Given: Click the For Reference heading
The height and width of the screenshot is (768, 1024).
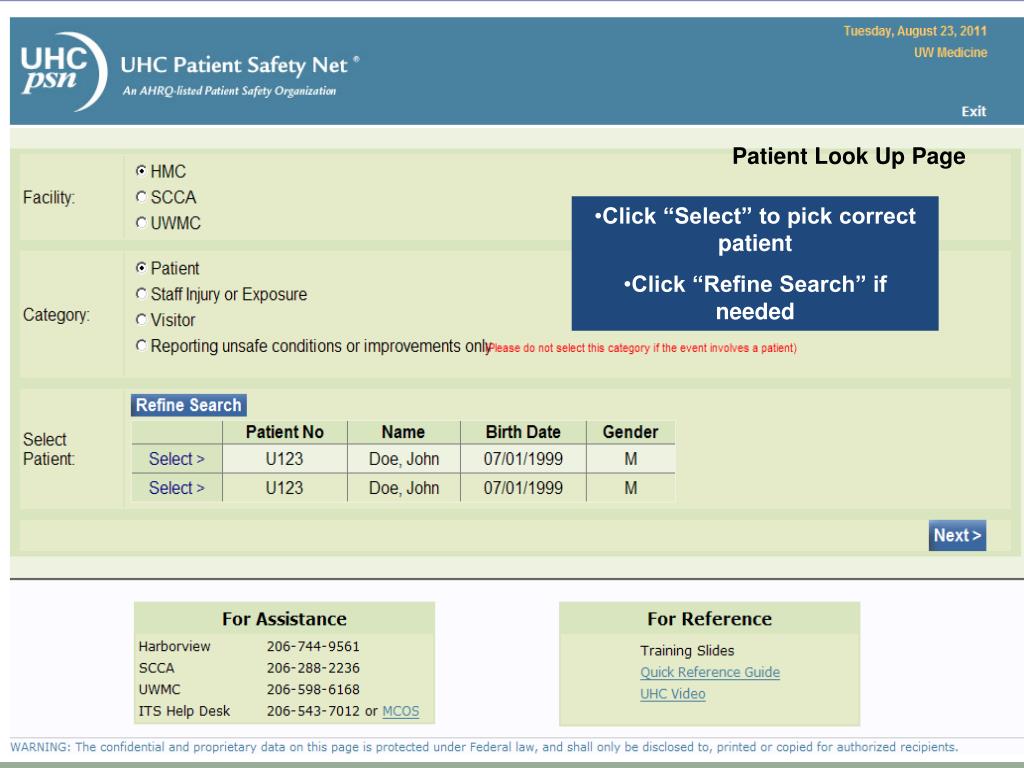Looking at the screenshot, I should pos(709,619).
